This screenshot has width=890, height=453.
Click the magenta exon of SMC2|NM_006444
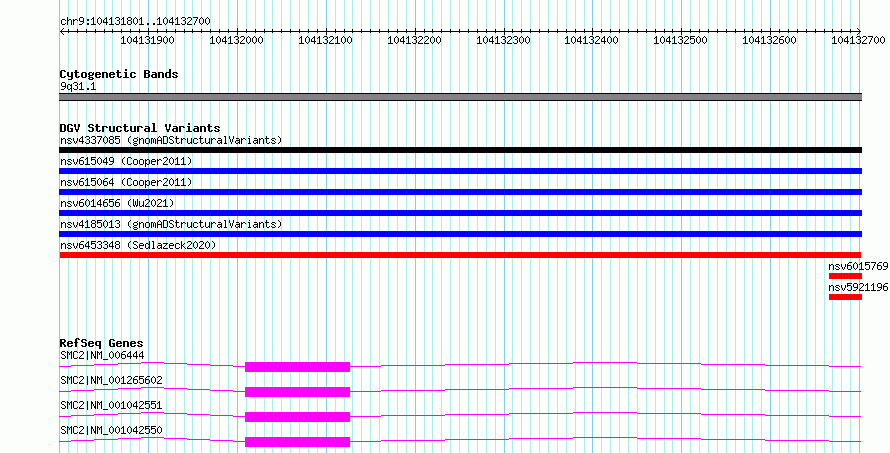(x=297, y=367)
